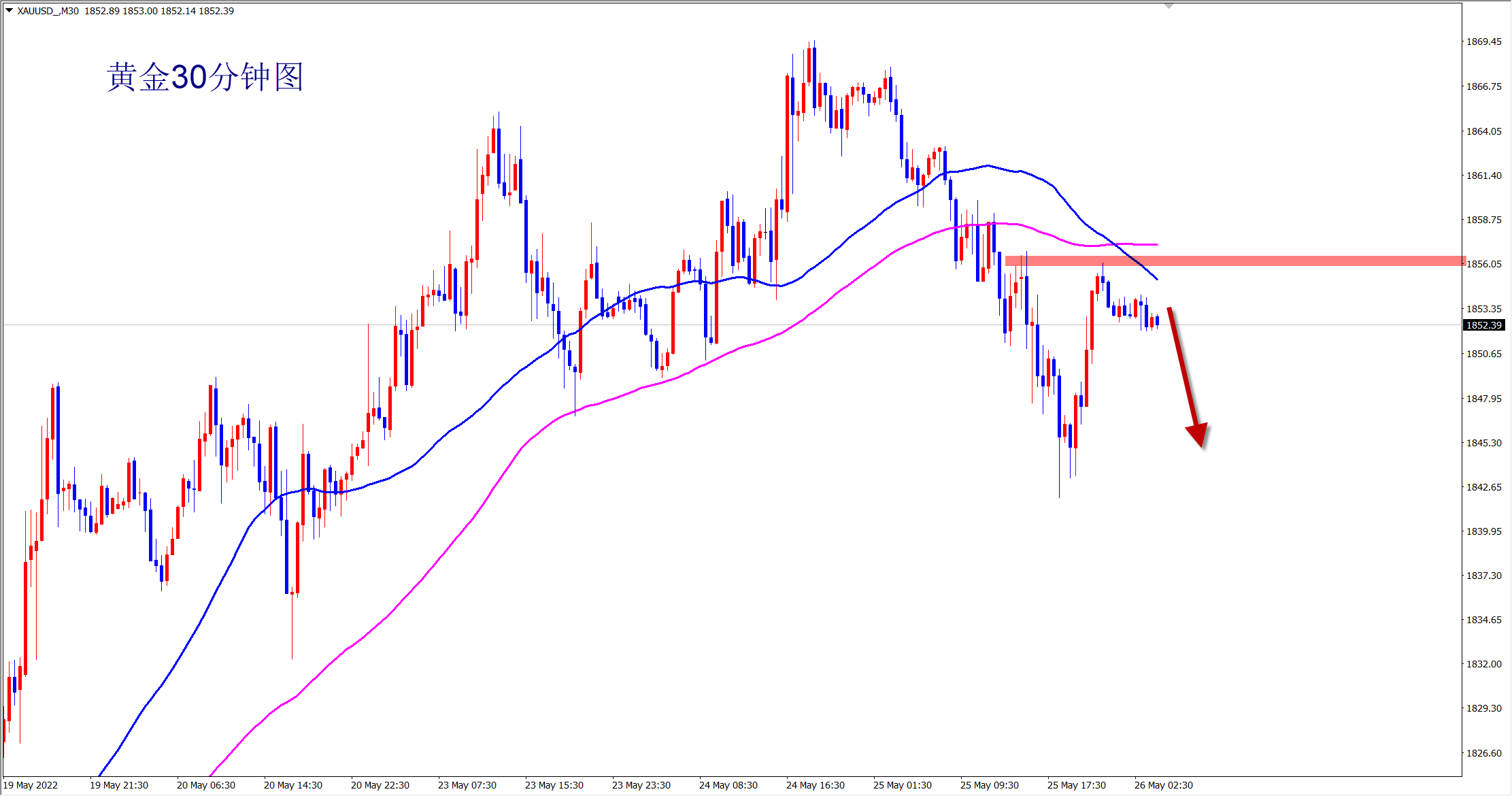1512x796 pixels.
Task: Click the 1869.45 price scale label
Action: point(1483,42)
